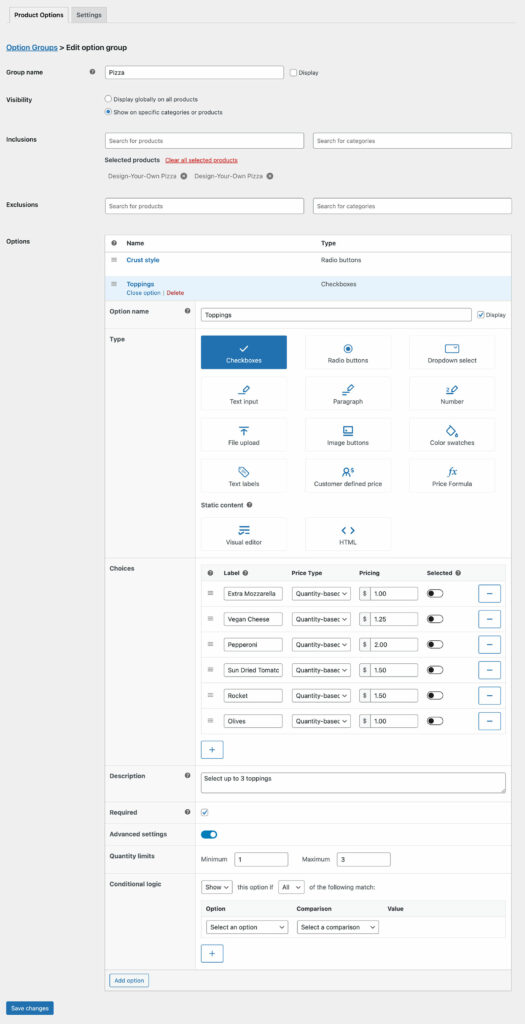Pick the Dropdown select option type
The width and height of the screenshot is (525, 1024).
(452, 352)
